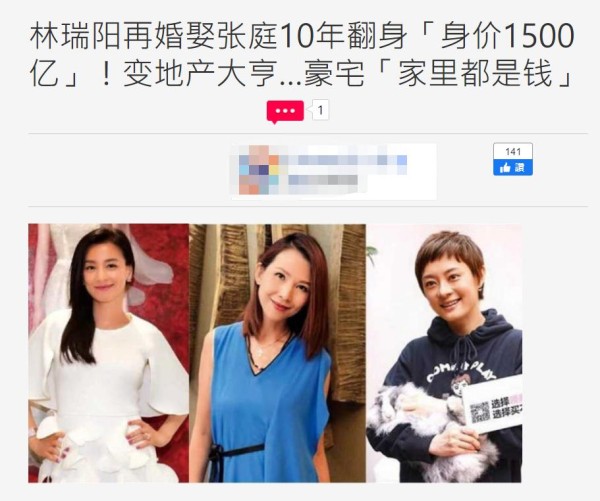Screen dimensions: 600x501
Task: Click the Facebook thumbs-up icon
Action: point(505,167)
